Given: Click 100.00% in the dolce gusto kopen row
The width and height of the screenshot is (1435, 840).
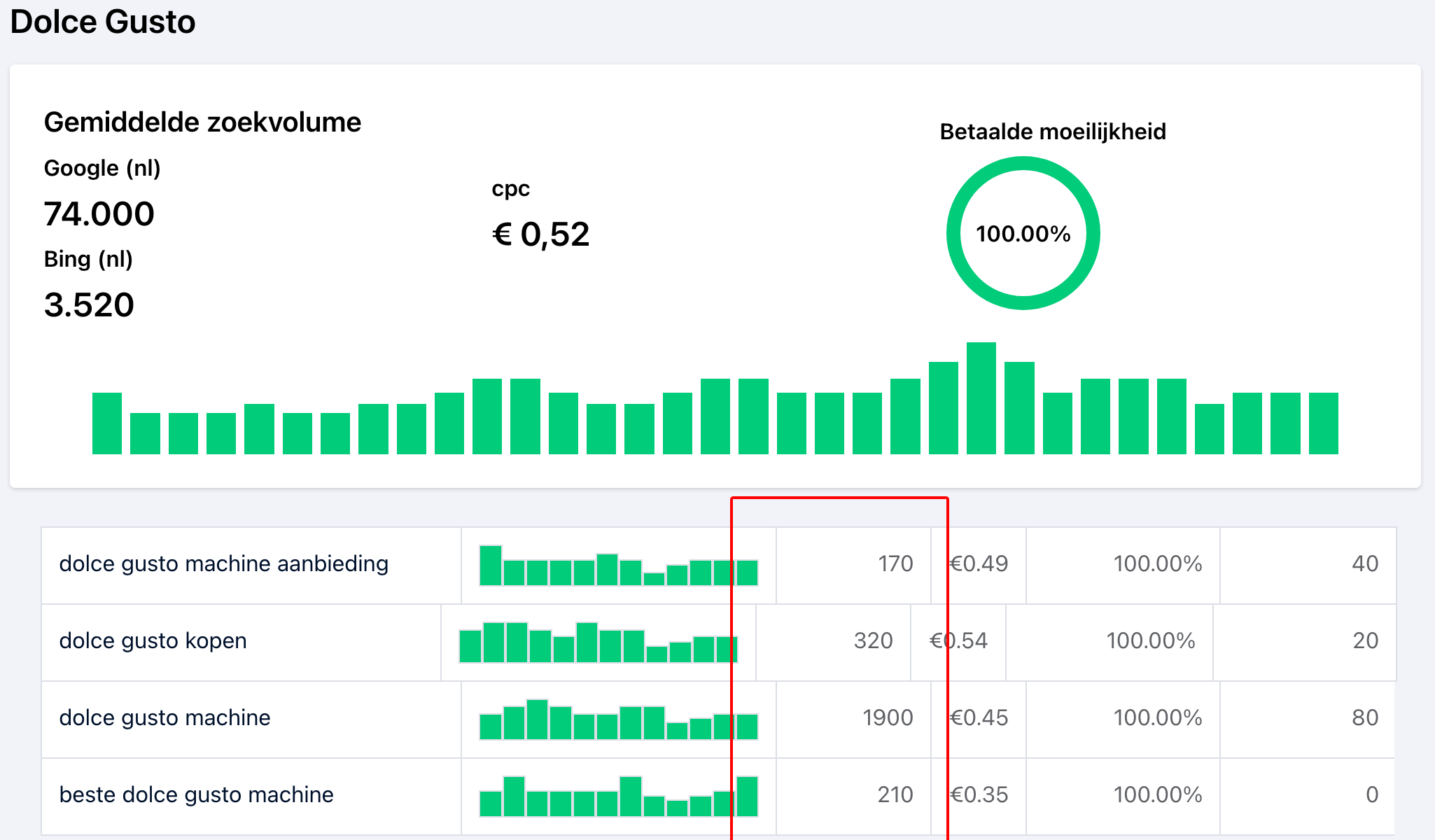Looking at the screenshot, I should [1151, 641].
